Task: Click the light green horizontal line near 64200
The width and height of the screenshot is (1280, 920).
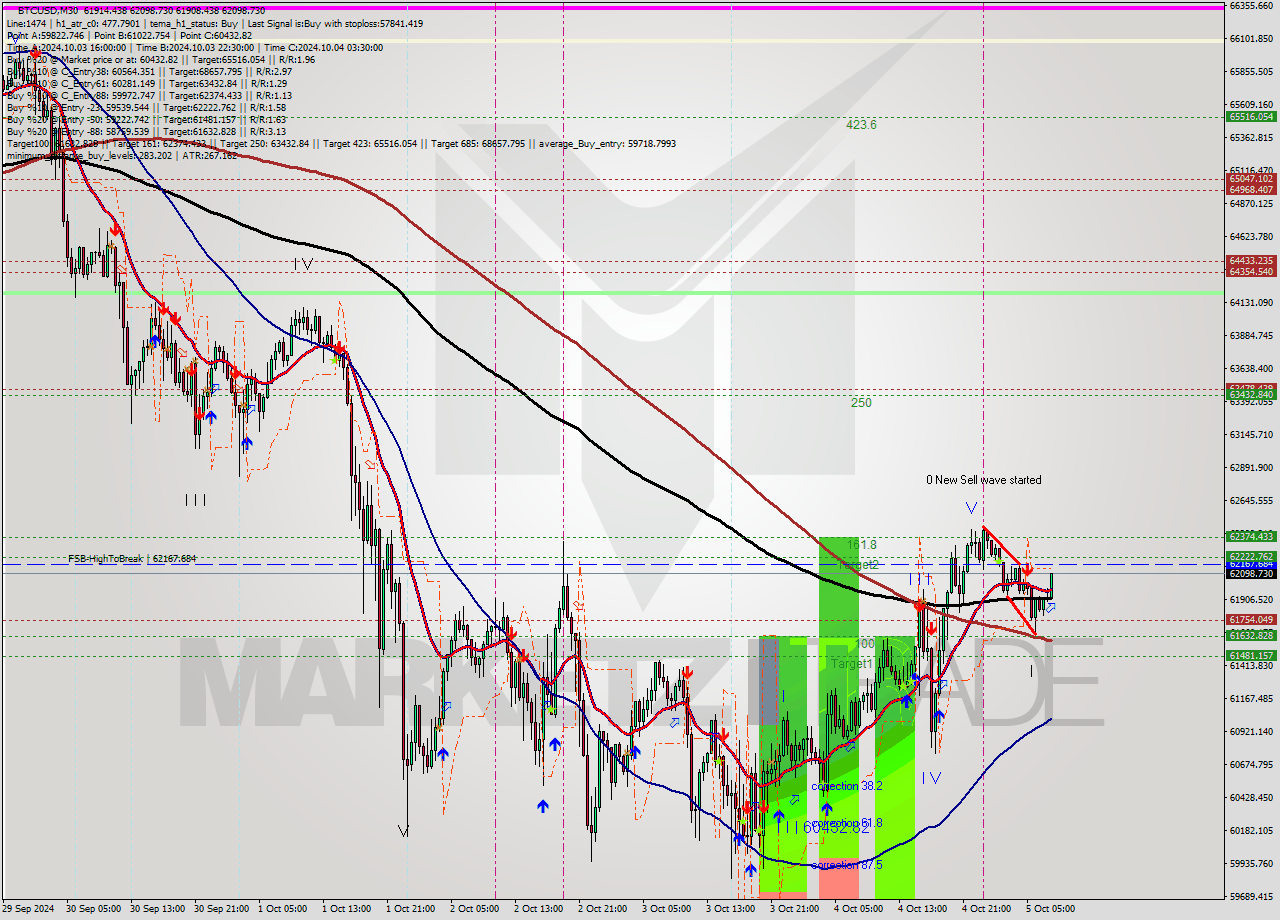Action: pos(612,293)
